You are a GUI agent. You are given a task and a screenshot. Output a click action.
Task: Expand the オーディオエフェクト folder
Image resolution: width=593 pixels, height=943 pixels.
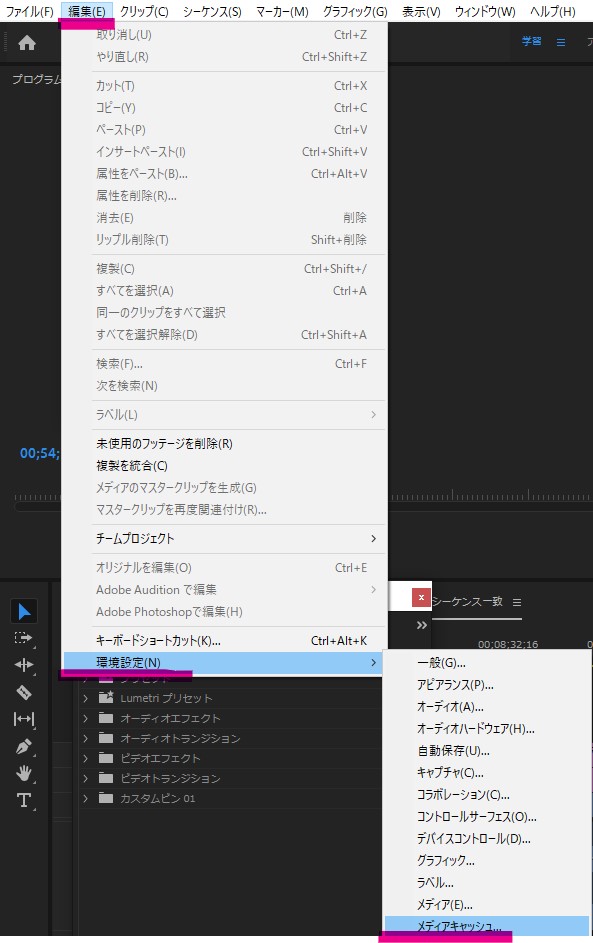point(85,718)
